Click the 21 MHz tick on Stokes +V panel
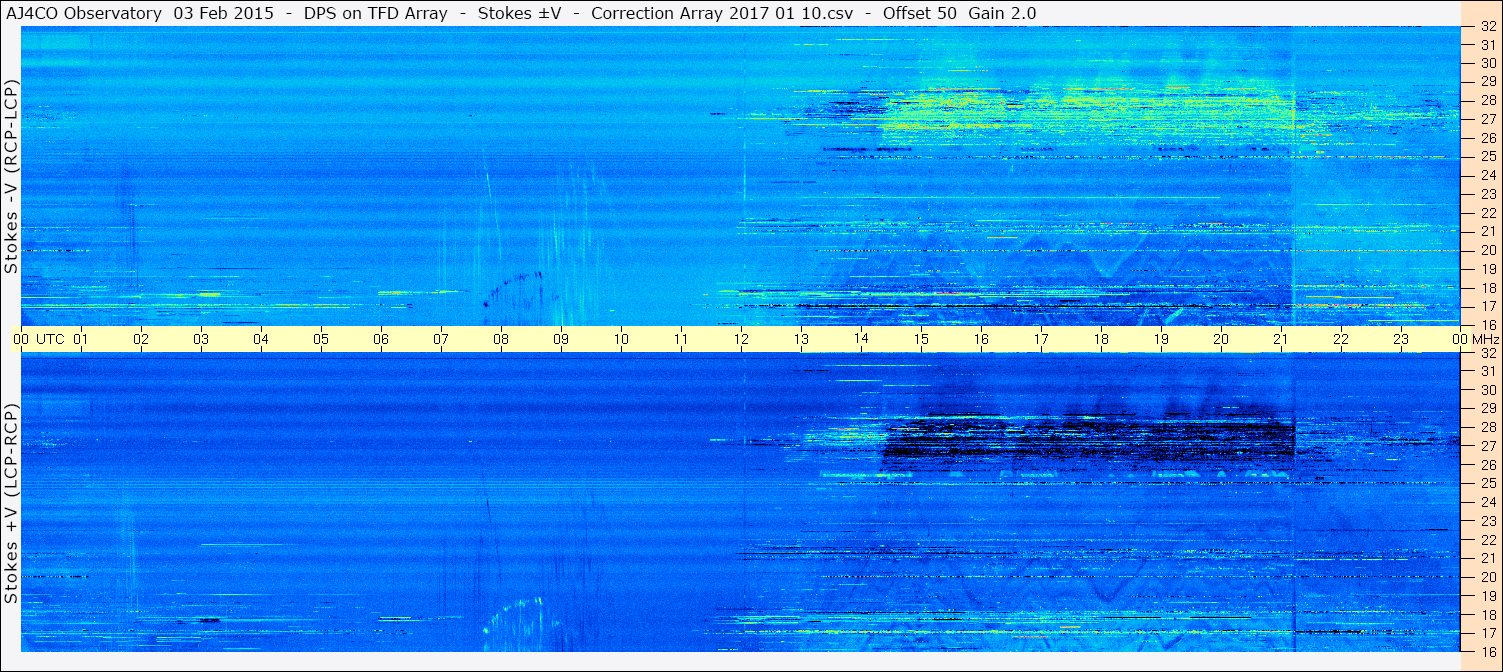 tap(1487, 558)
